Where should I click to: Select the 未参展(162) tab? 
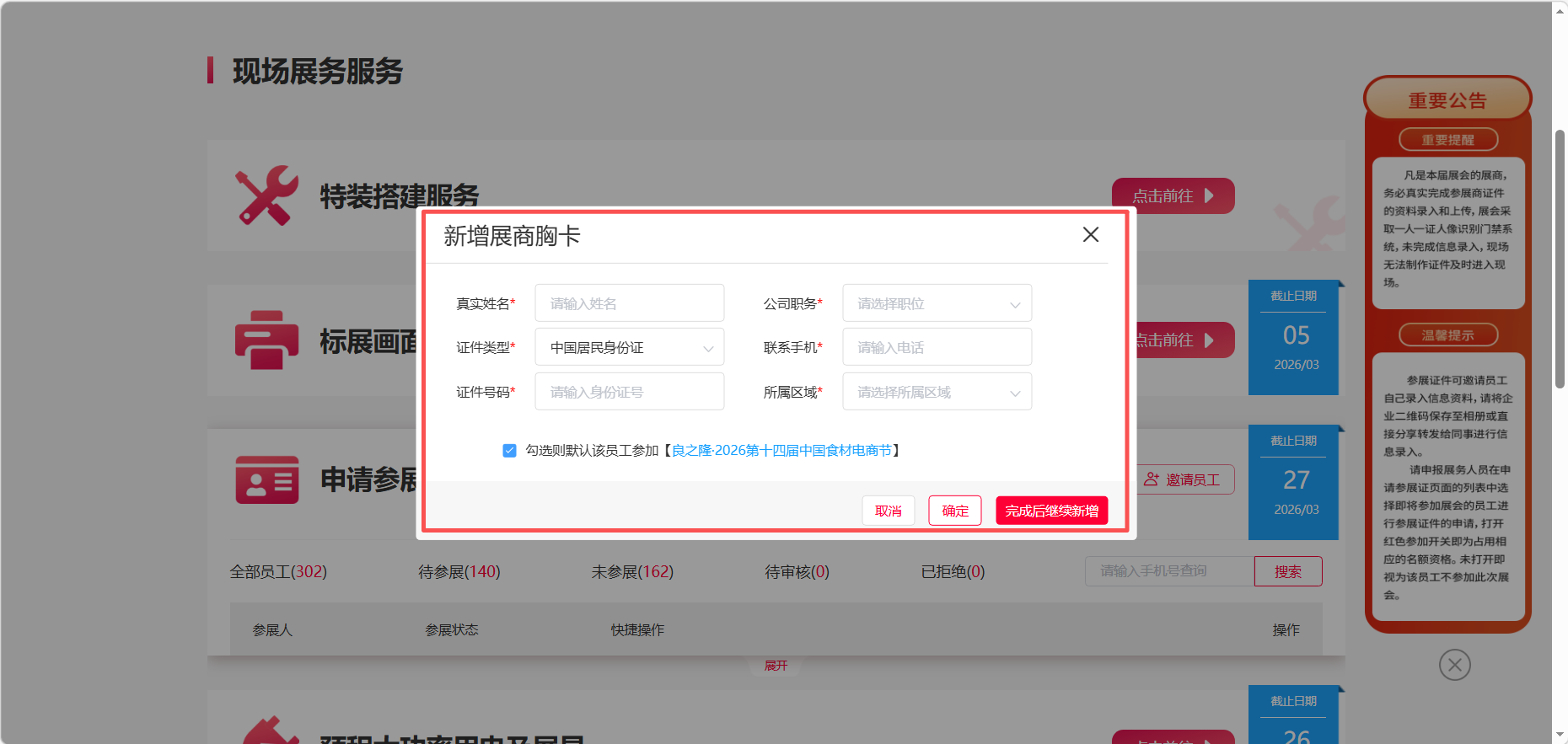point(631,572)
